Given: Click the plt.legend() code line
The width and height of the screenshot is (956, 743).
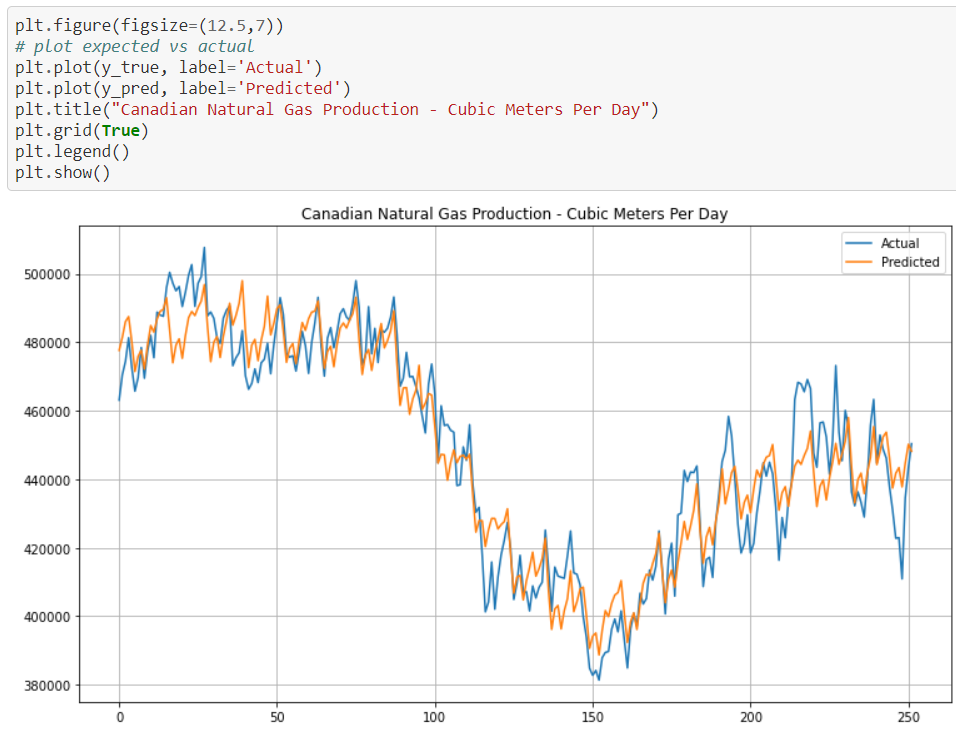Looking at the screenshot, I should click(x=73, y=152).
